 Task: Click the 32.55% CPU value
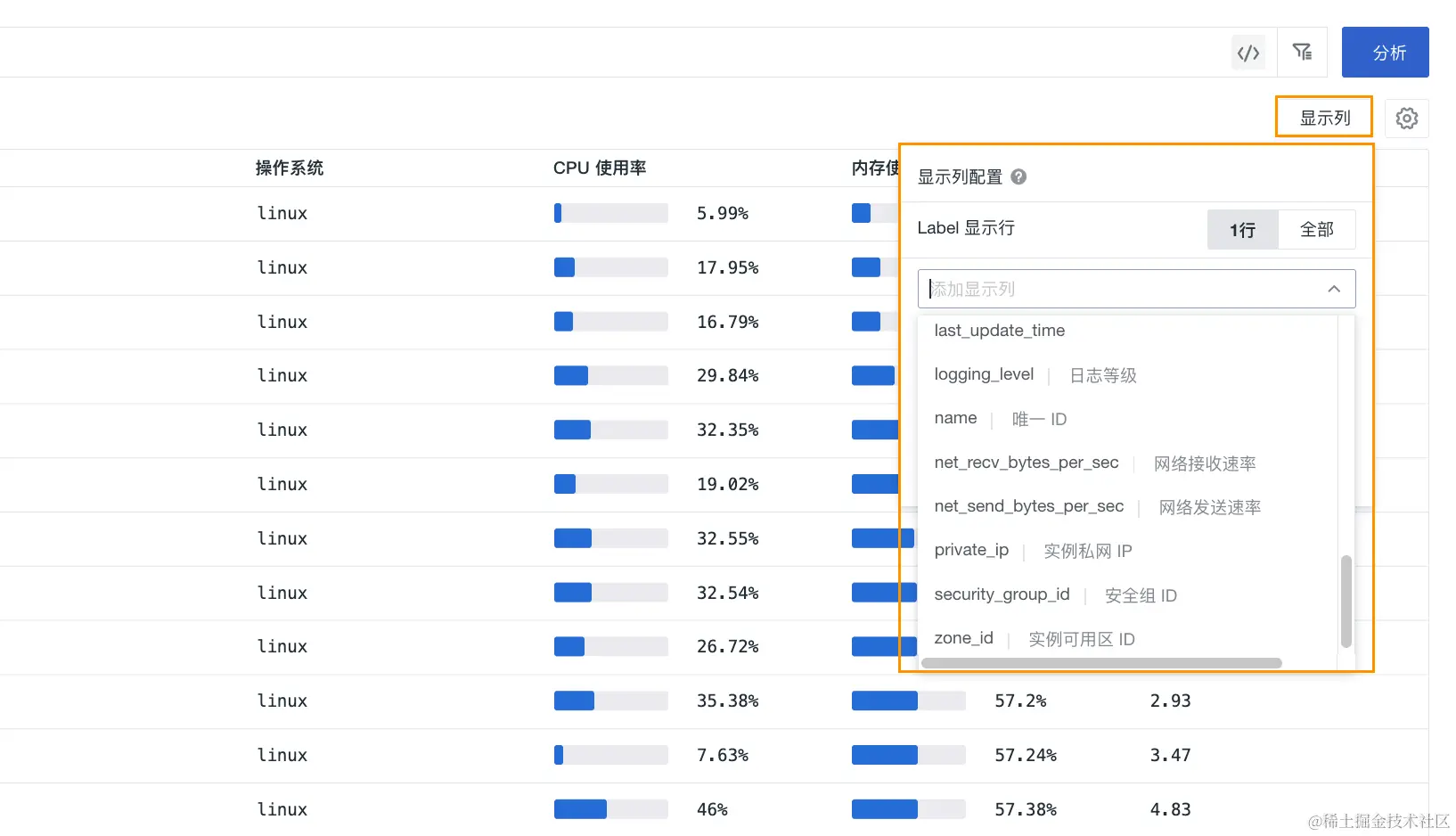(728, 538)
